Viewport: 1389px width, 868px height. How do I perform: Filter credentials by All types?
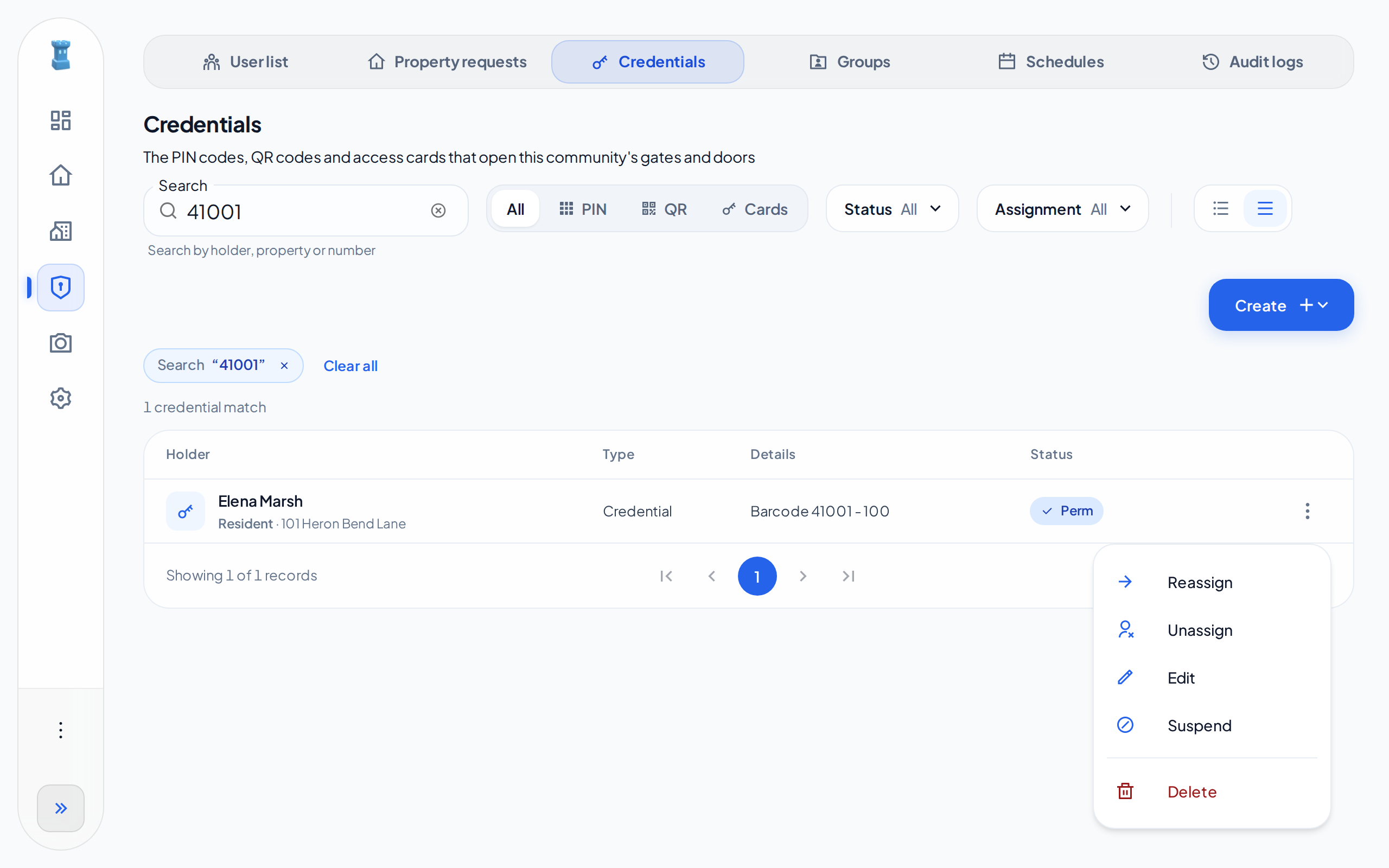(515, 209)
